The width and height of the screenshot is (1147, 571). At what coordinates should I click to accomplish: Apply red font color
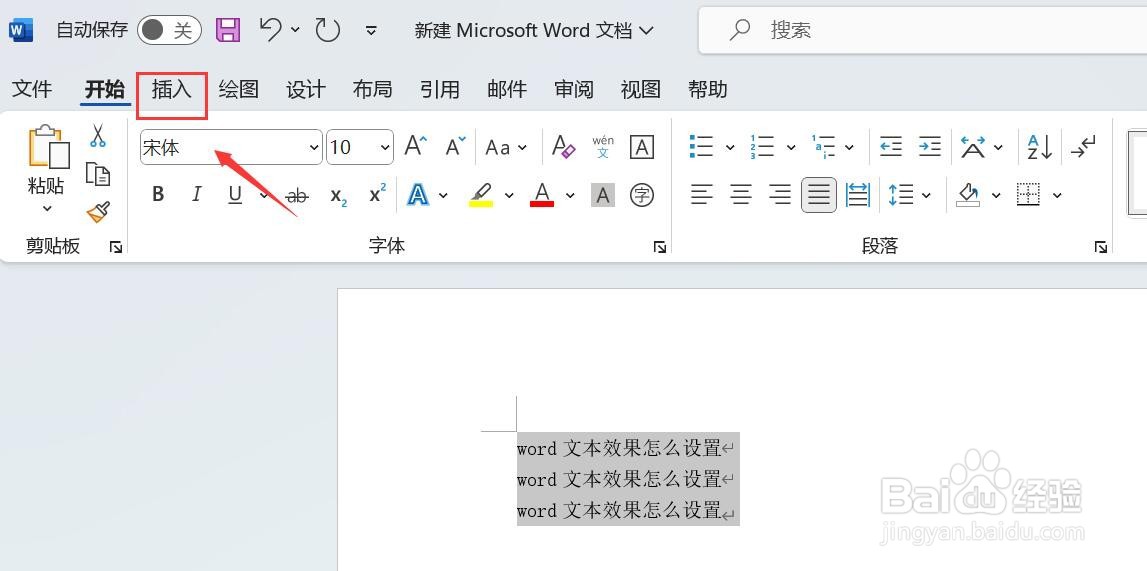pos(541,194)
